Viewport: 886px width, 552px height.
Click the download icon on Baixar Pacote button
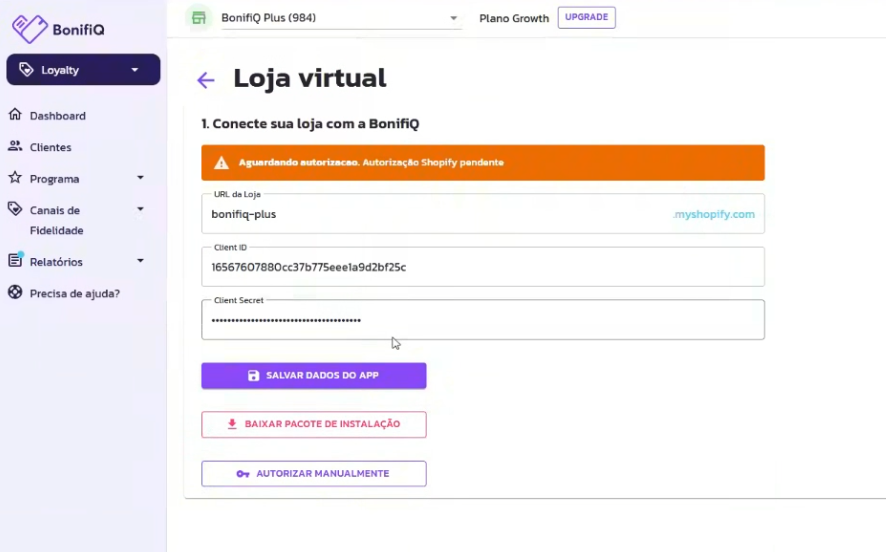tap(232, 424)
